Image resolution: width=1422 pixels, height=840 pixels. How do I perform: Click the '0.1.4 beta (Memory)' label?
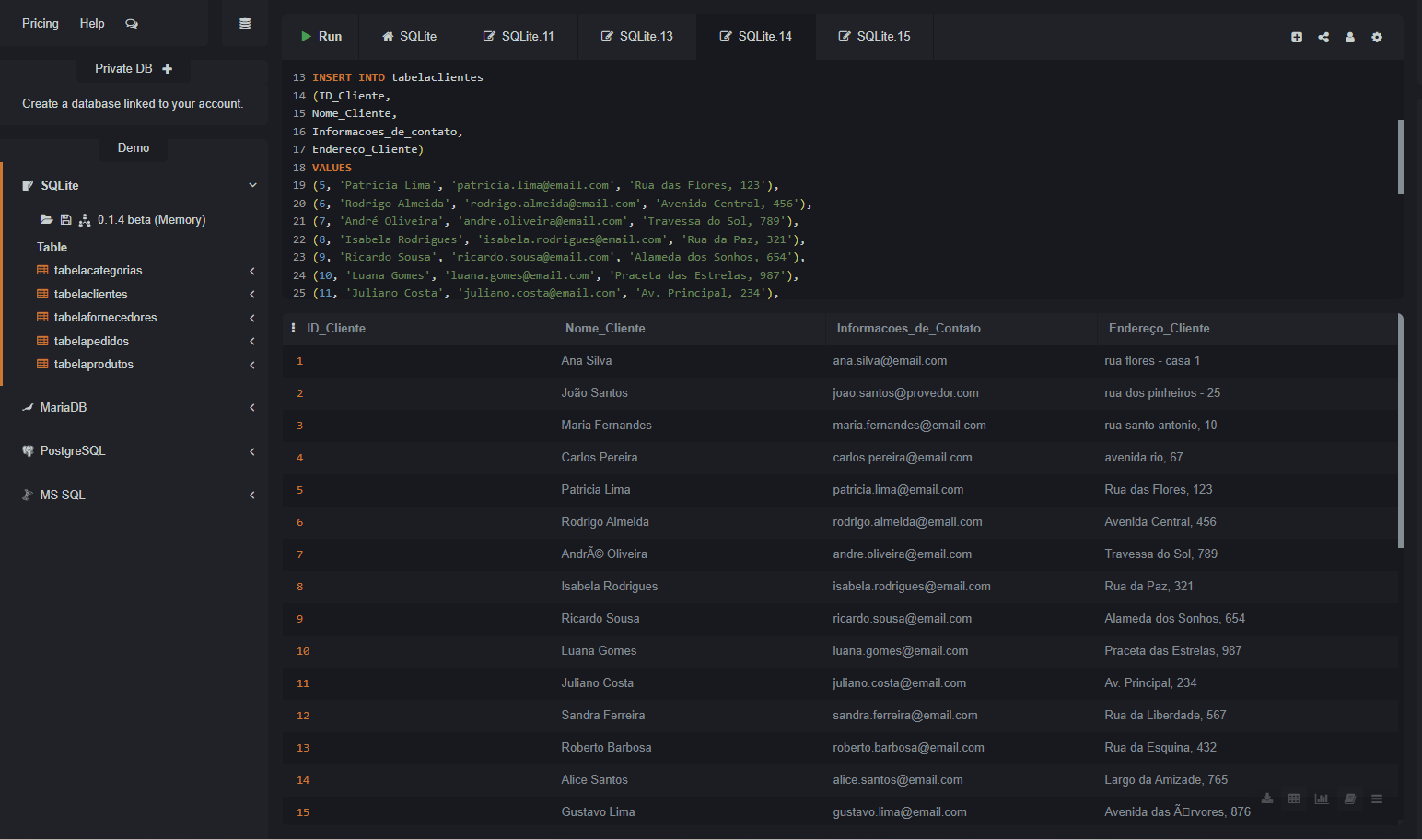(x=151, y=220)
